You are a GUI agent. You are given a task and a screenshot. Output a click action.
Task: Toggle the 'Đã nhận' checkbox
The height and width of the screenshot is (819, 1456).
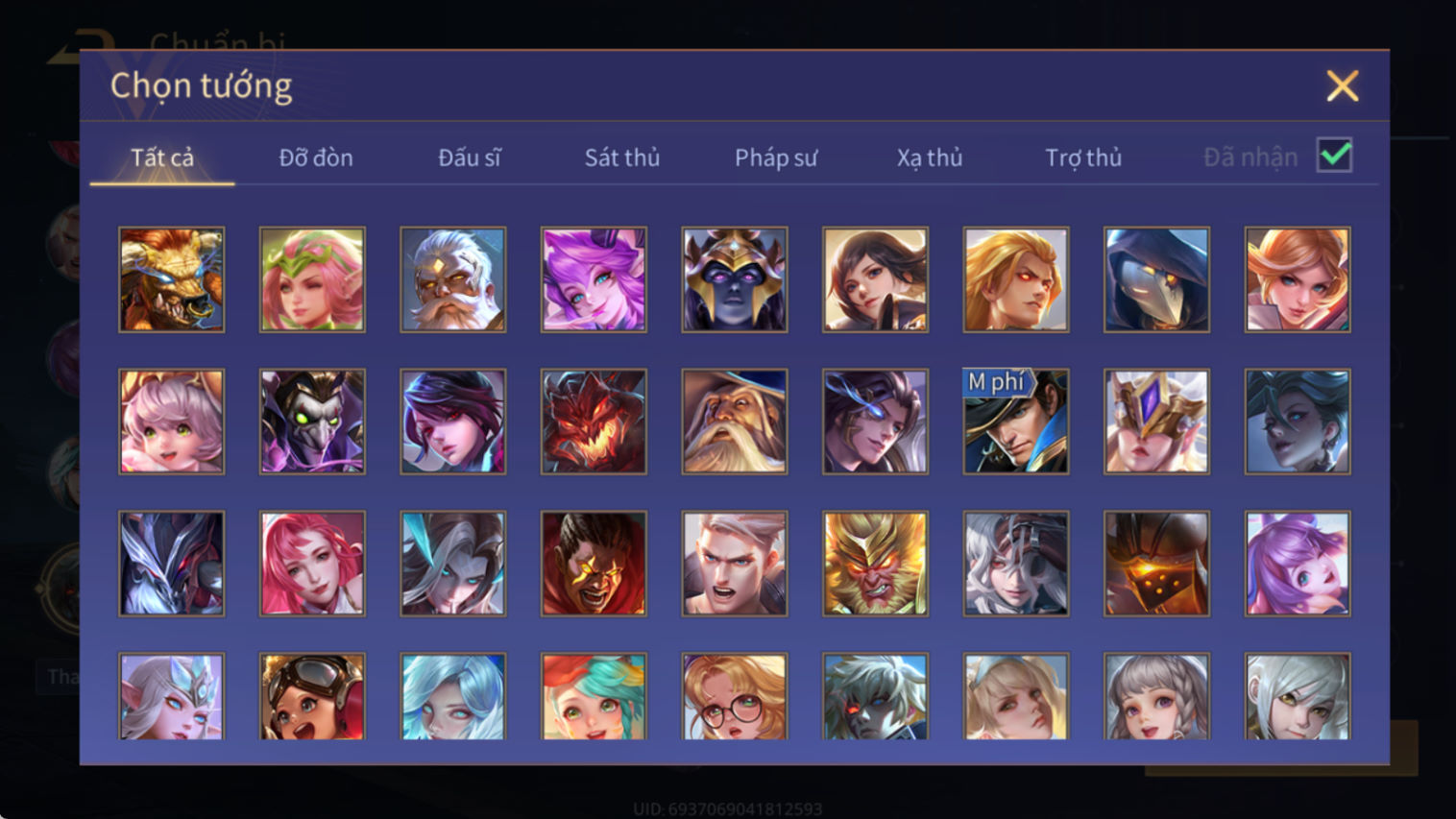pos(1334,156)
